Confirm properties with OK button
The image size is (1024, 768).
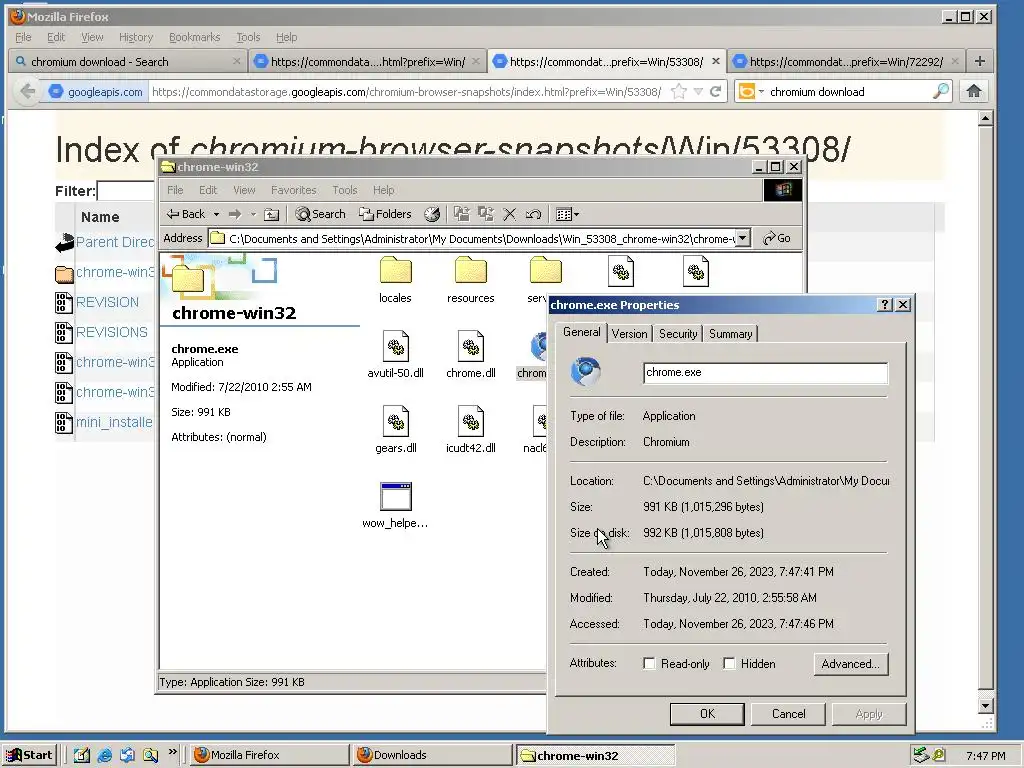pyautogui.click(x=707, y=714)
